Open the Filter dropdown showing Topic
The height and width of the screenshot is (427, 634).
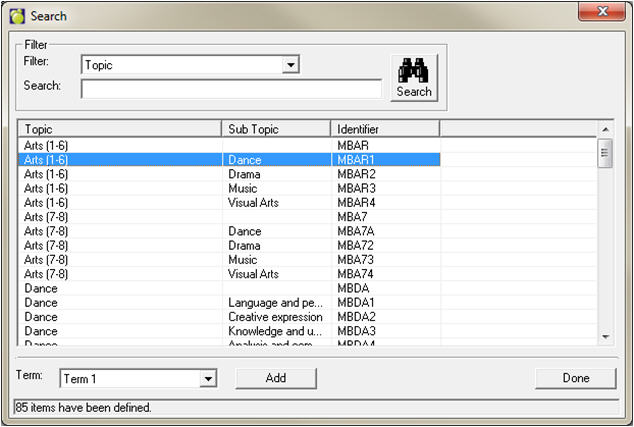(x=290, y=65)
